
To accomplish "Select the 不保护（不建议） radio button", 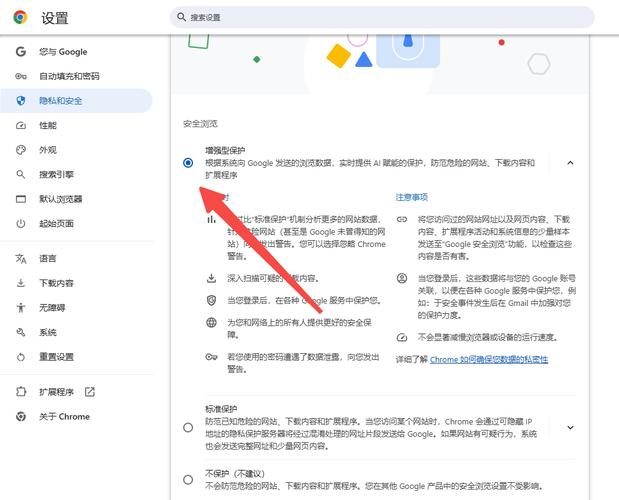I will [x=188, y=480].
